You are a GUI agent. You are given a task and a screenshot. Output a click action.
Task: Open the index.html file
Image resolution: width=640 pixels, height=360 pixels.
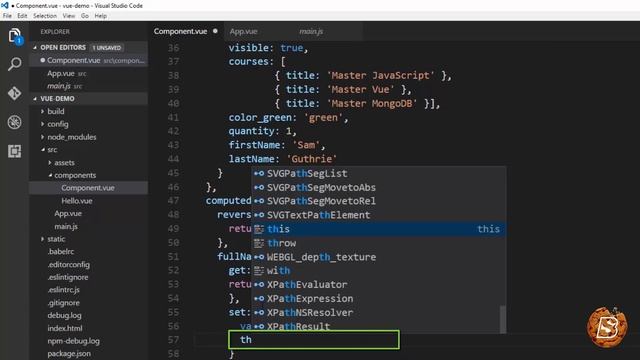[x=64, y=328]
